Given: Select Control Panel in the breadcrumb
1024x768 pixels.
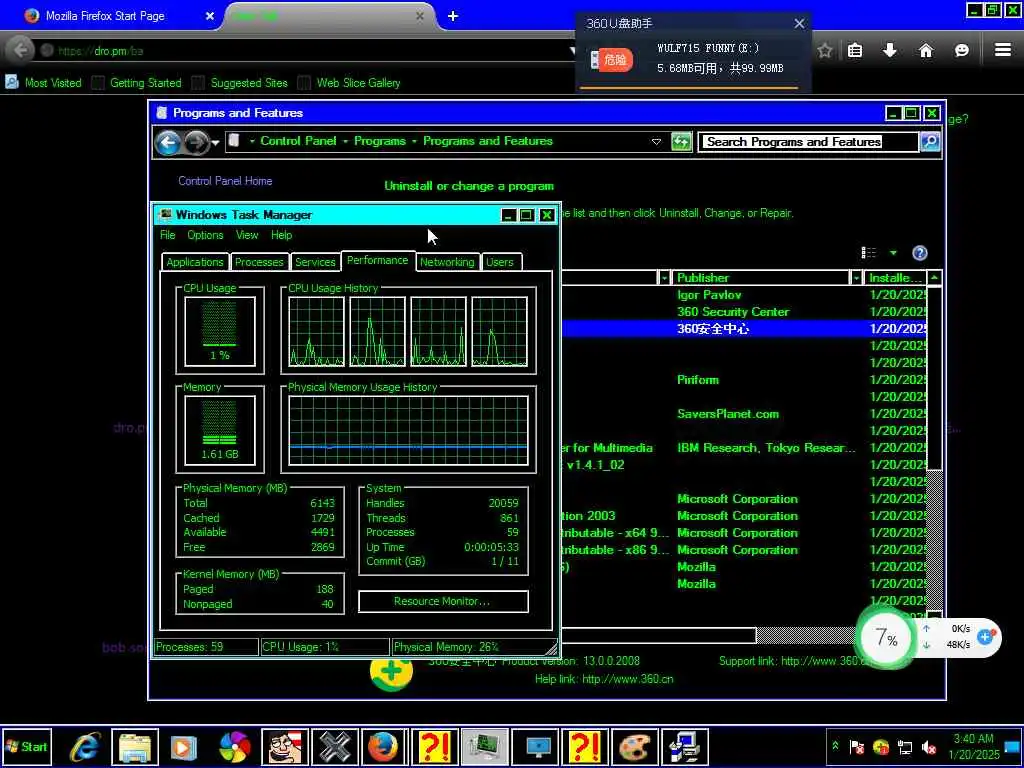Looking at the screenshot, I should coord(298,141).
